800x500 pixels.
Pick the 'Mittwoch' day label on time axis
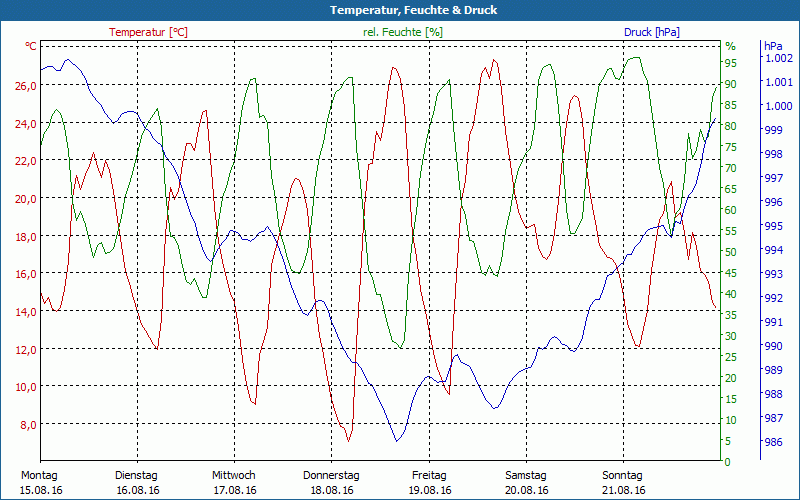click(x=234, y=475)
